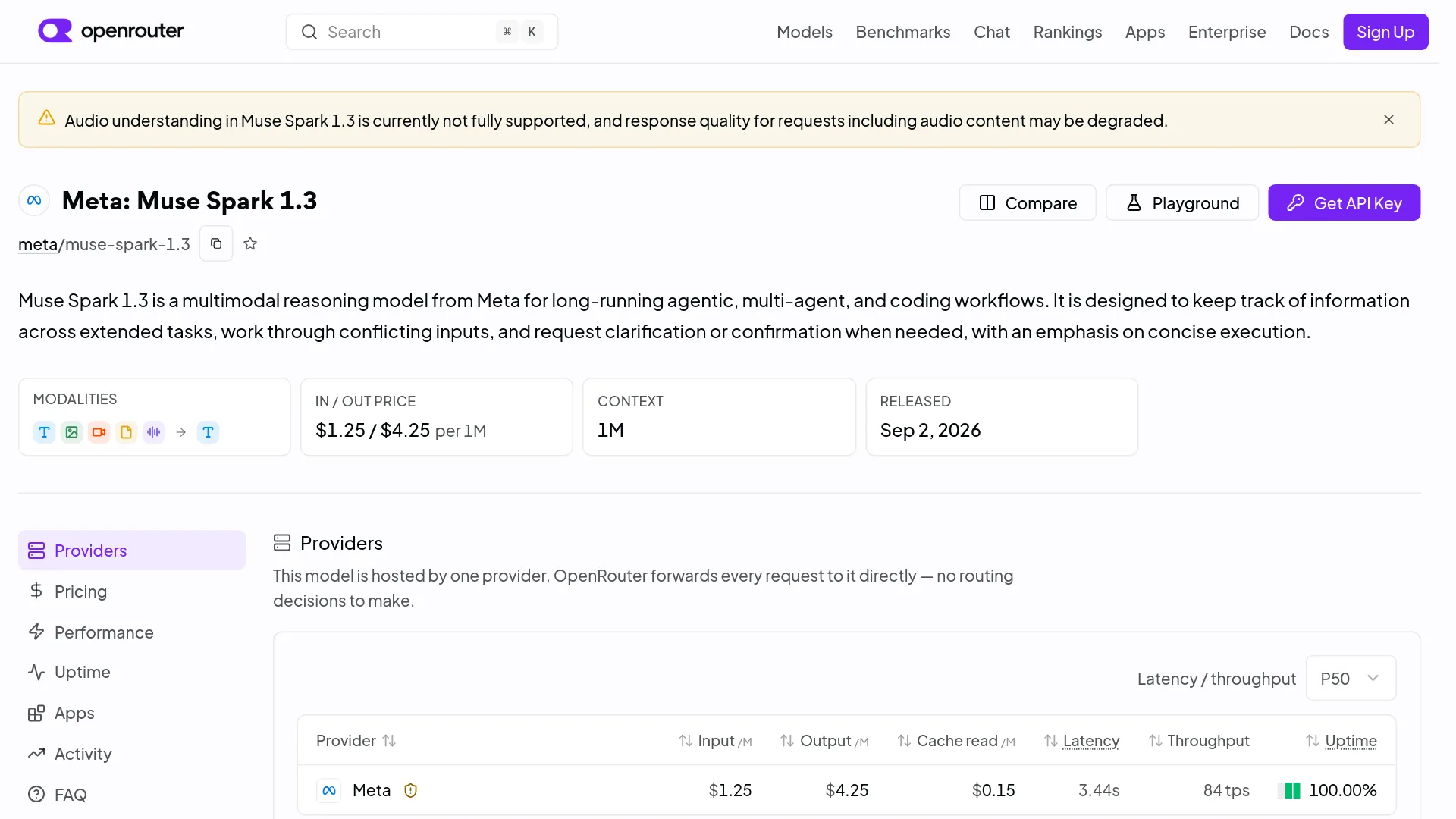Viewport: 1456px width, 819px height.
Task: Open the FAQ sidebar section
Action: (132, 795)
